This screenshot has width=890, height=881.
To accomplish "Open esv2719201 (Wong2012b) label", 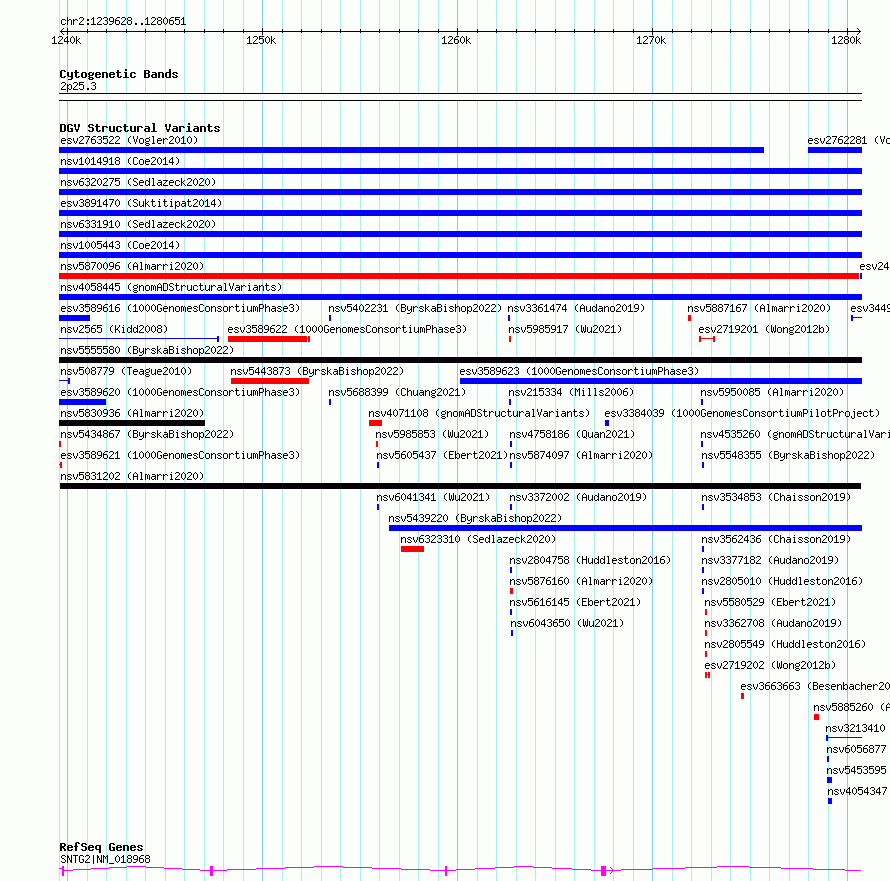I will (764, 329).
